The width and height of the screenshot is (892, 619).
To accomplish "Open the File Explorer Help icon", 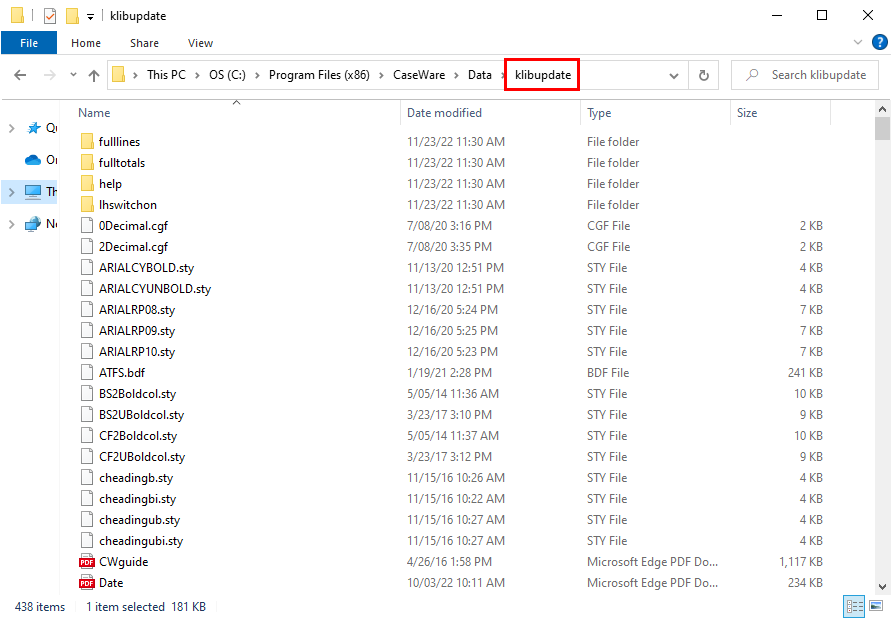I will click(879, 42).
